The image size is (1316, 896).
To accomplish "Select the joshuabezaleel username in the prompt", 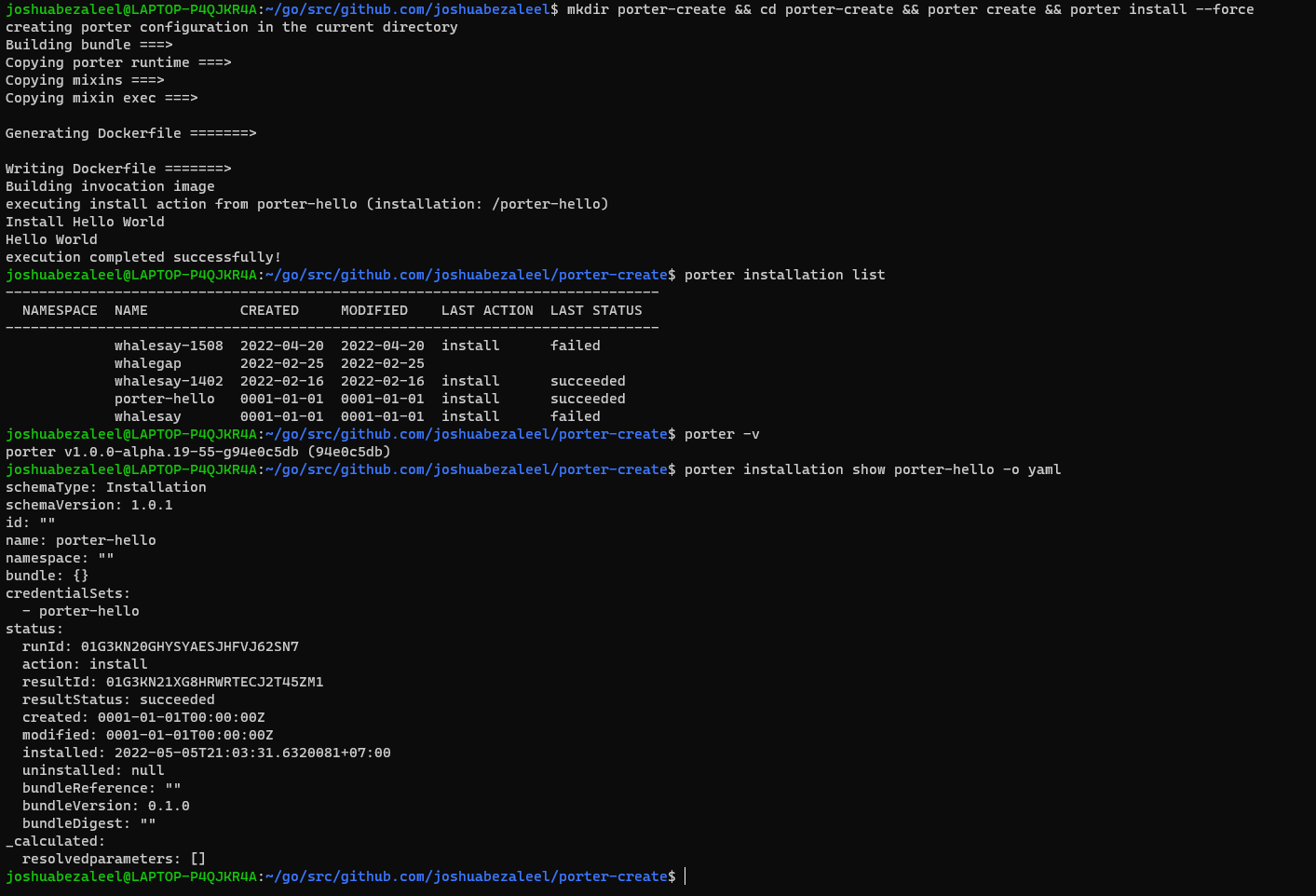I will click(65, 876).
